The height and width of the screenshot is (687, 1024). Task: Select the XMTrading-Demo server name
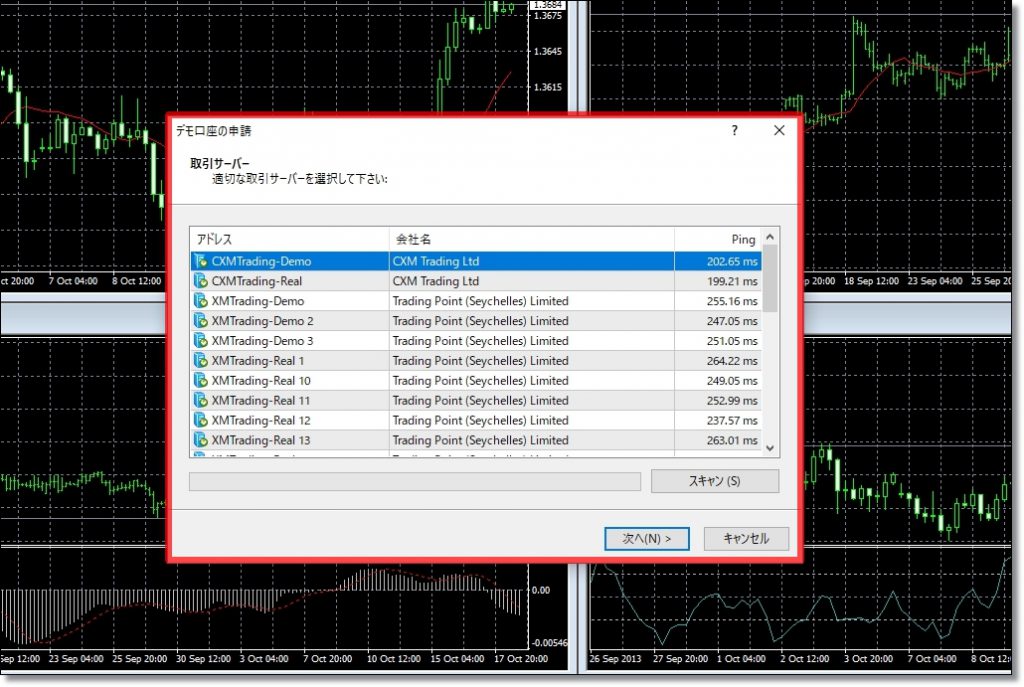coord(258,301)
